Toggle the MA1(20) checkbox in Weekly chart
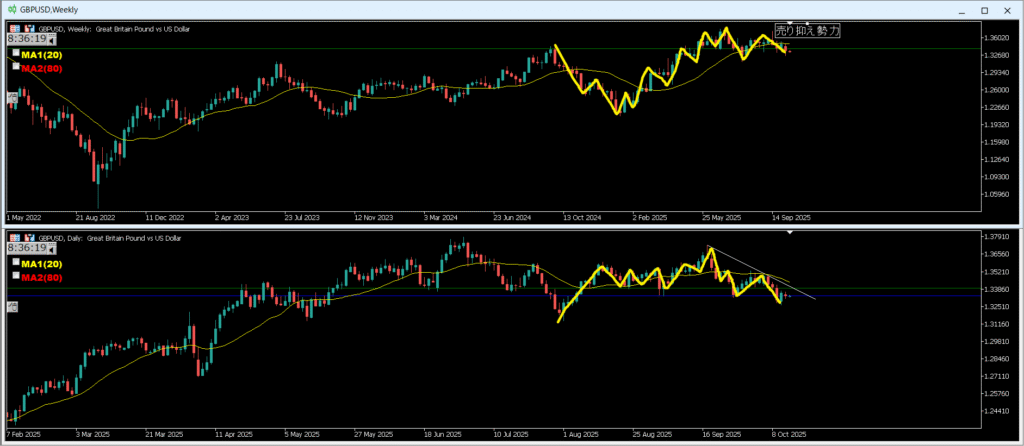1024x446 pixels. point(16,52)
